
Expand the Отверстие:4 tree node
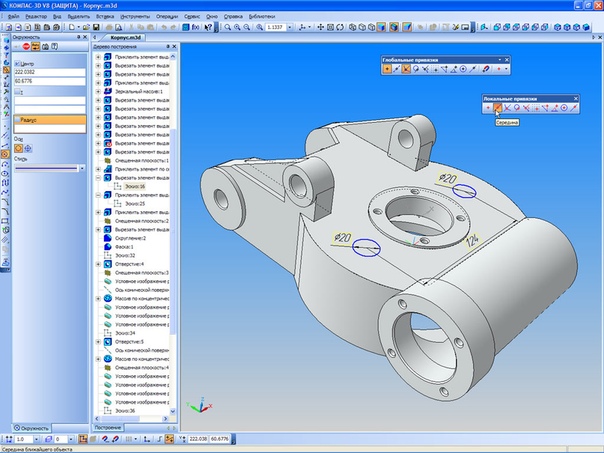point(98,264)
